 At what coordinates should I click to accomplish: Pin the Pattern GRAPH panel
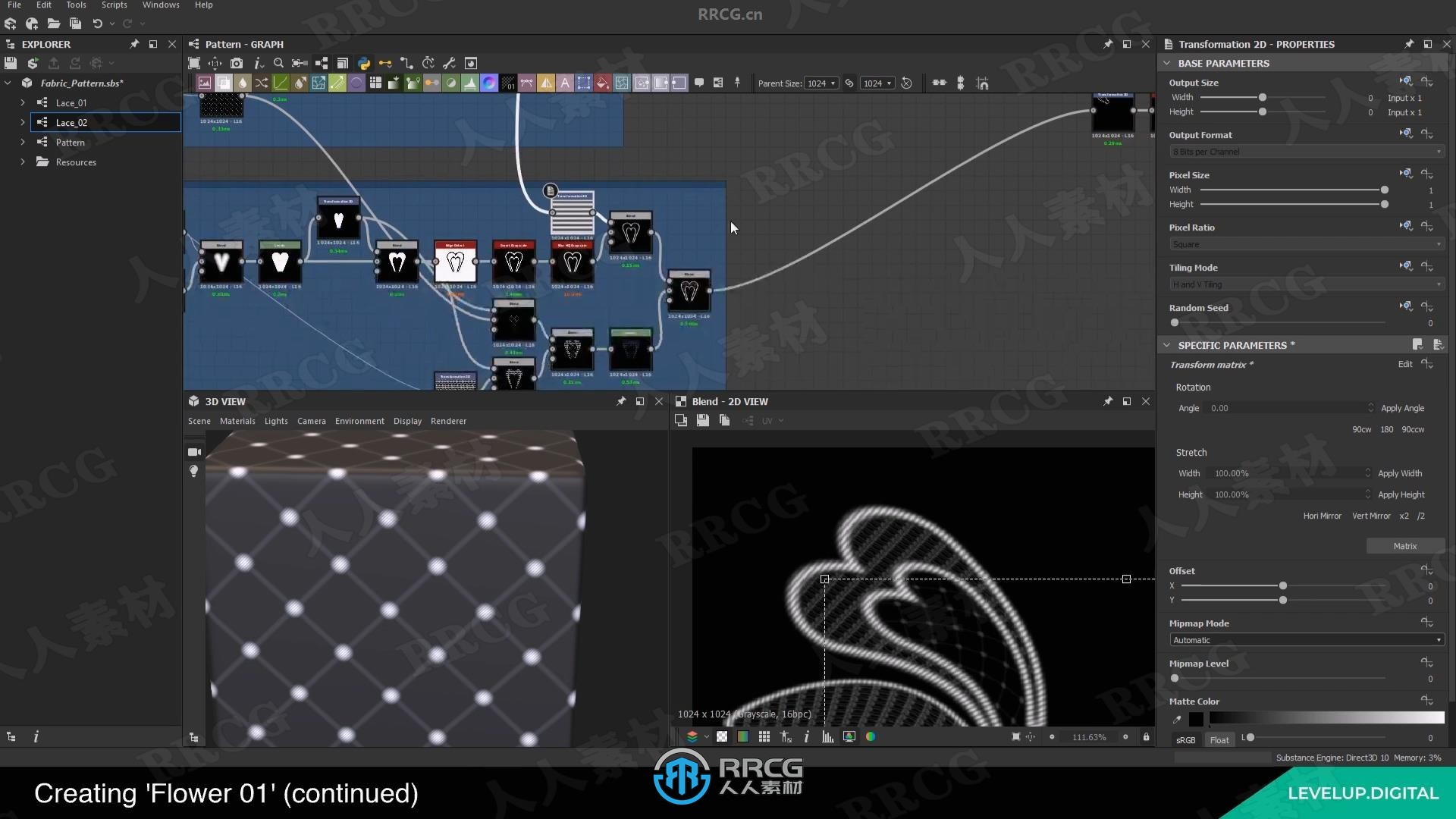pos(1108,44)
